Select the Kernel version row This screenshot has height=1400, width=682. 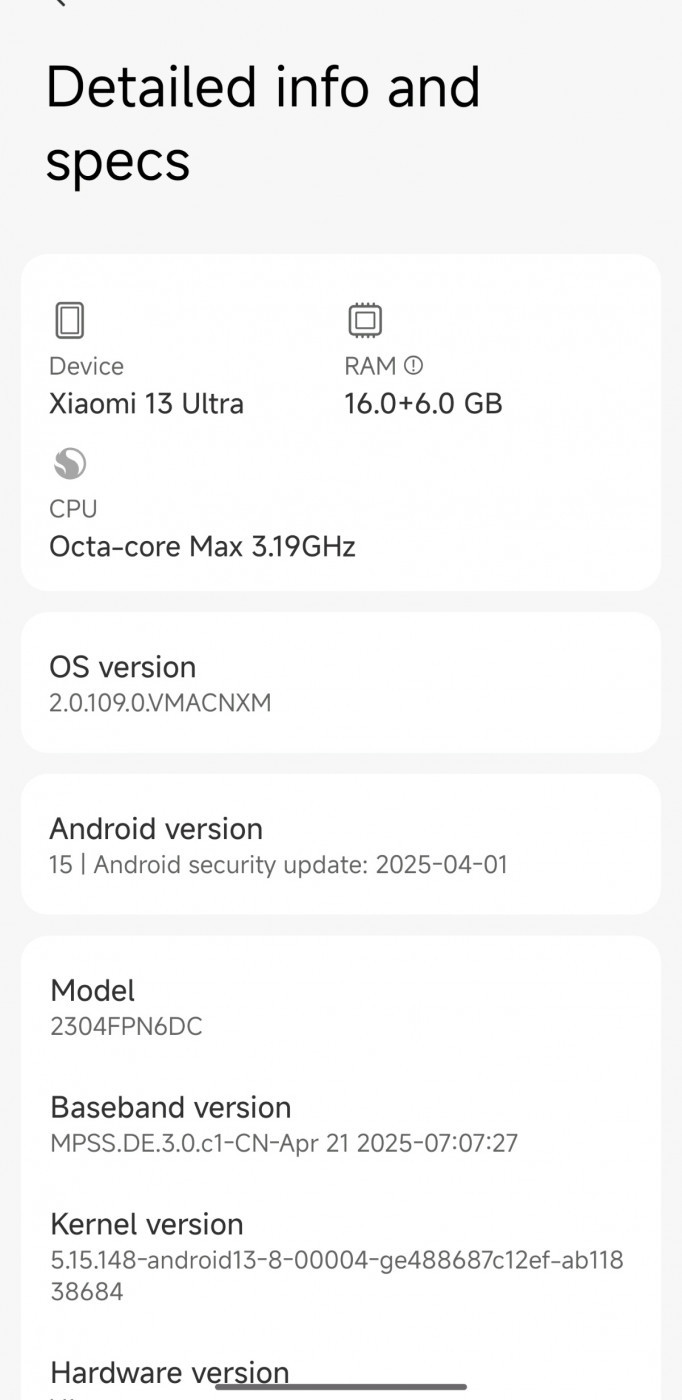pos(341,1257)
